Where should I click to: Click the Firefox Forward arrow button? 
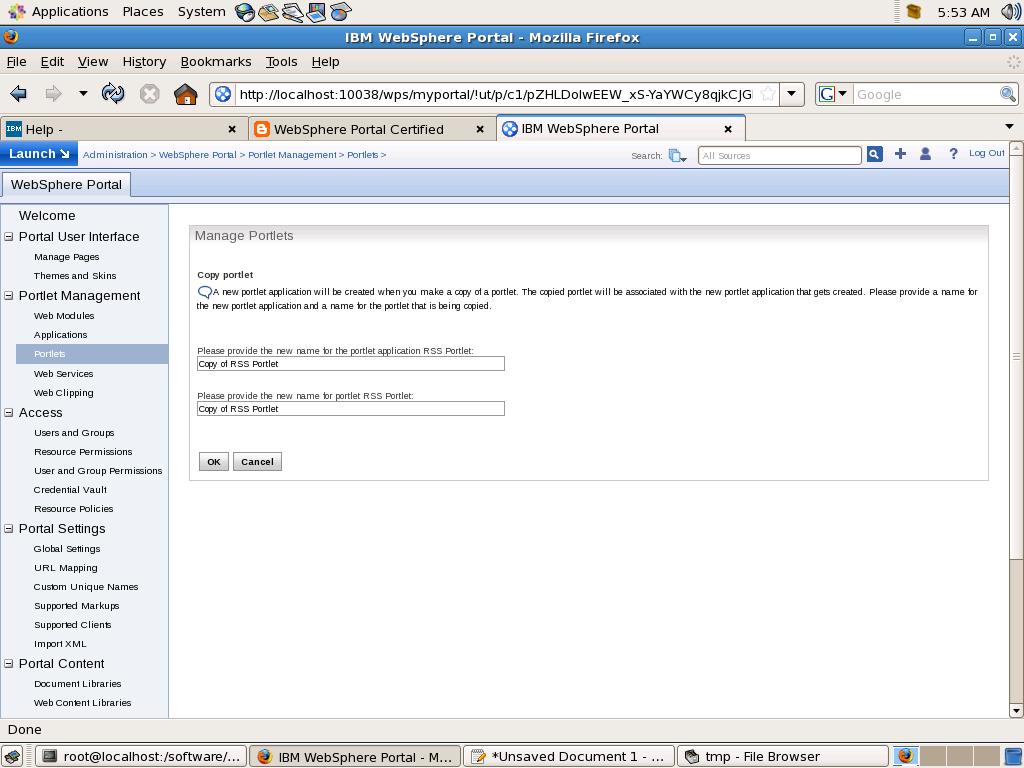click(53, 94)
